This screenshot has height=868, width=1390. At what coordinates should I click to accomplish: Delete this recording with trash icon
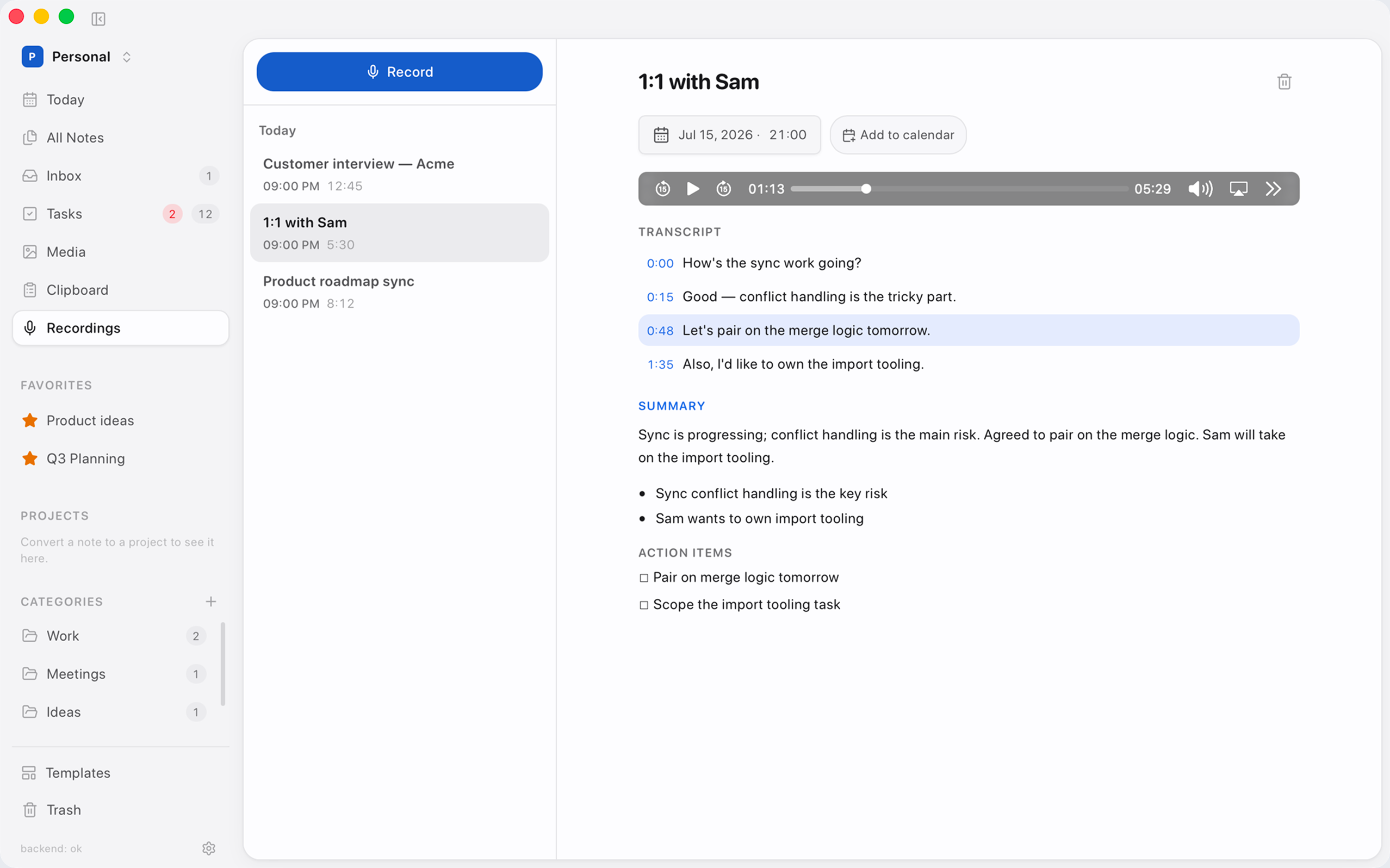[1284, 82]
